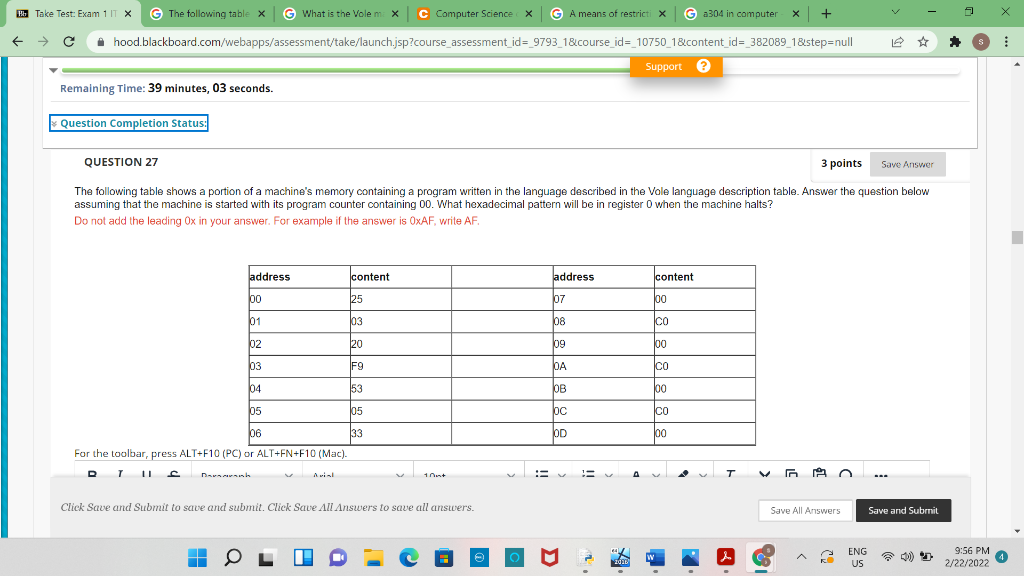This screenshot has width=1024, height=576.
Task: Click Save All Answers
Action: [x=805, y=510]
